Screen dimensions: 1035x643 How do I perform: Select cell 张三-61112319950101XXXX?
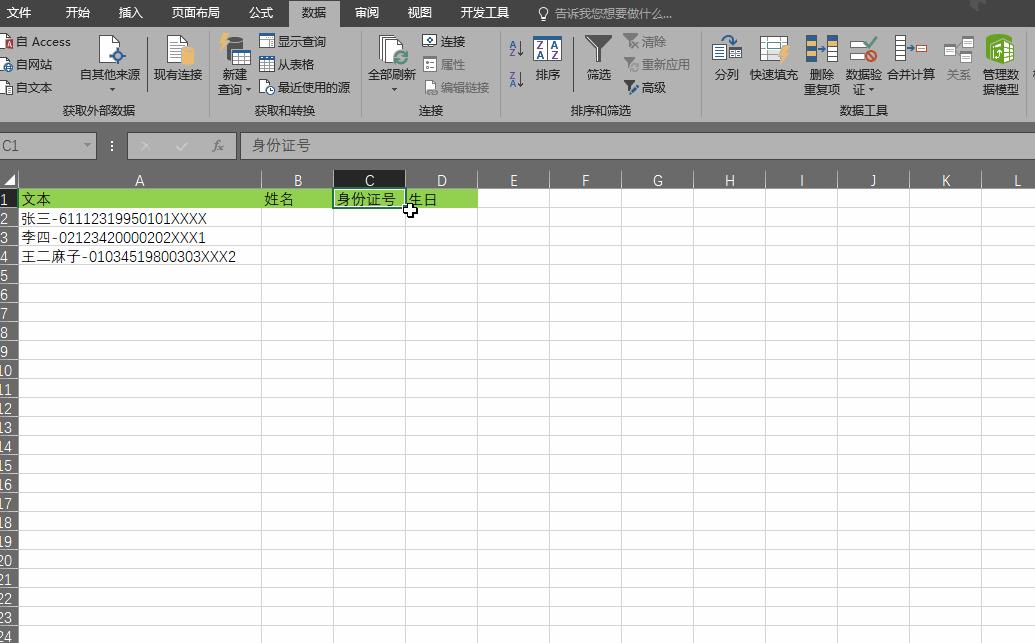[x=140, y=218]
